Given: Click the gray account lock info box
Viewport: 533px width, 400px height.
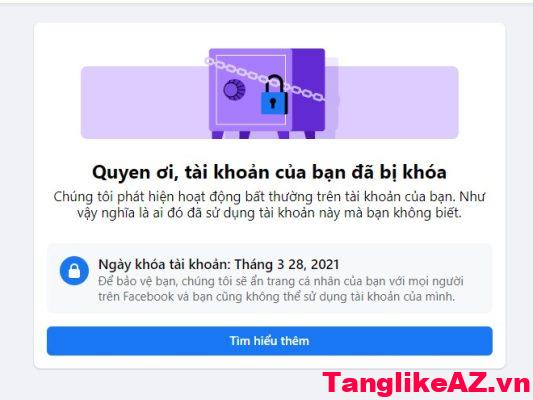Looking at the screenshot, I should click(270, 278).
